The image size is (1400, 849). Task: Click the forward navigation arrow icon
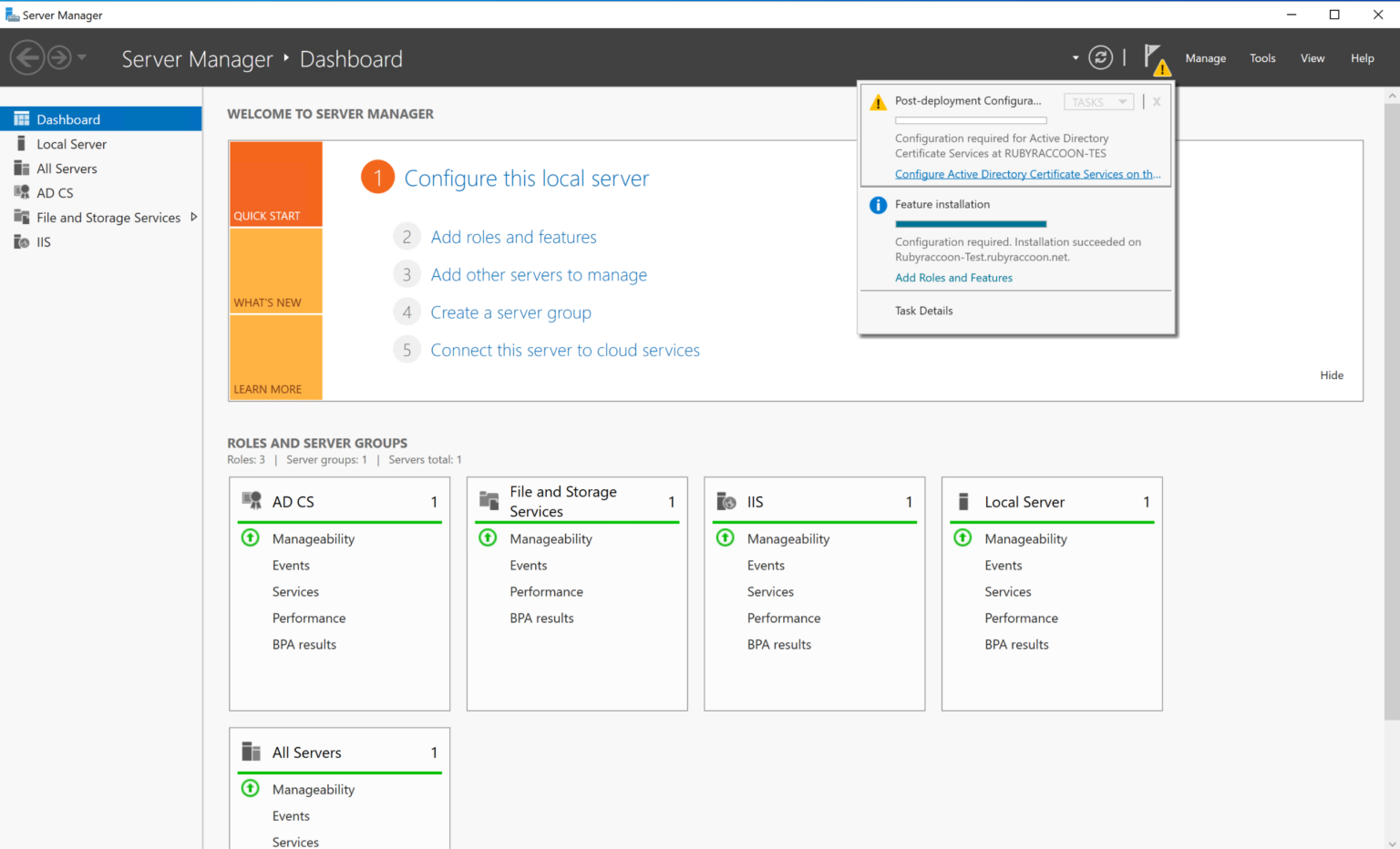[59, 58]
